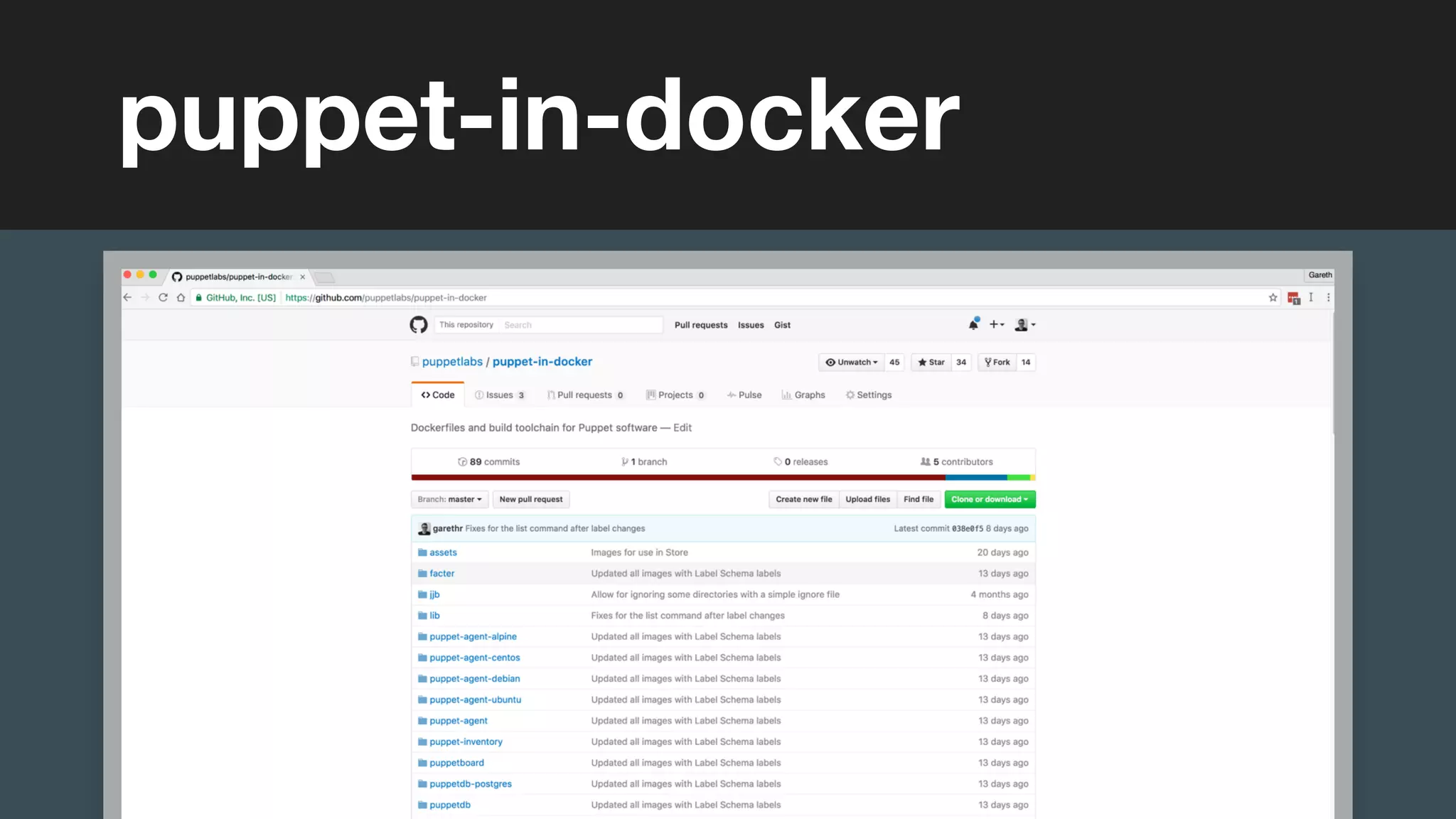
Task: Reload the page with refresh icon
Action: [x=163, y=298]
